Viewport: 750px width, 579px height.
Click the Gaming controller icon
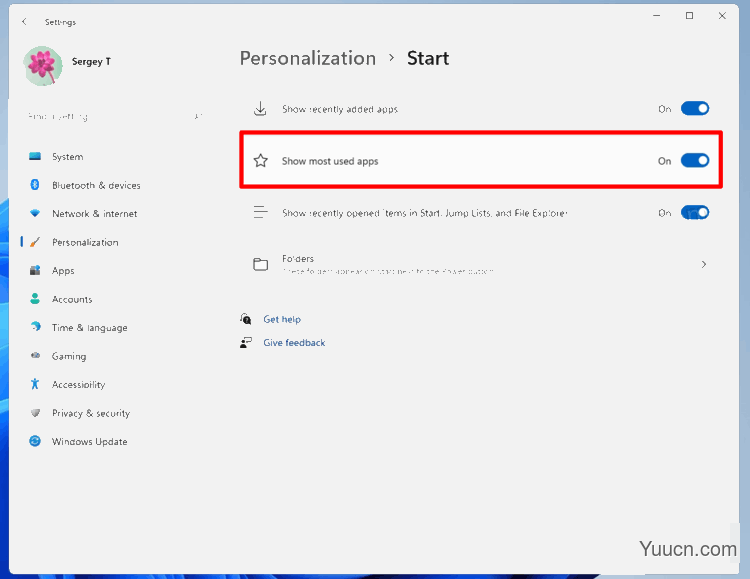[35, 356]
